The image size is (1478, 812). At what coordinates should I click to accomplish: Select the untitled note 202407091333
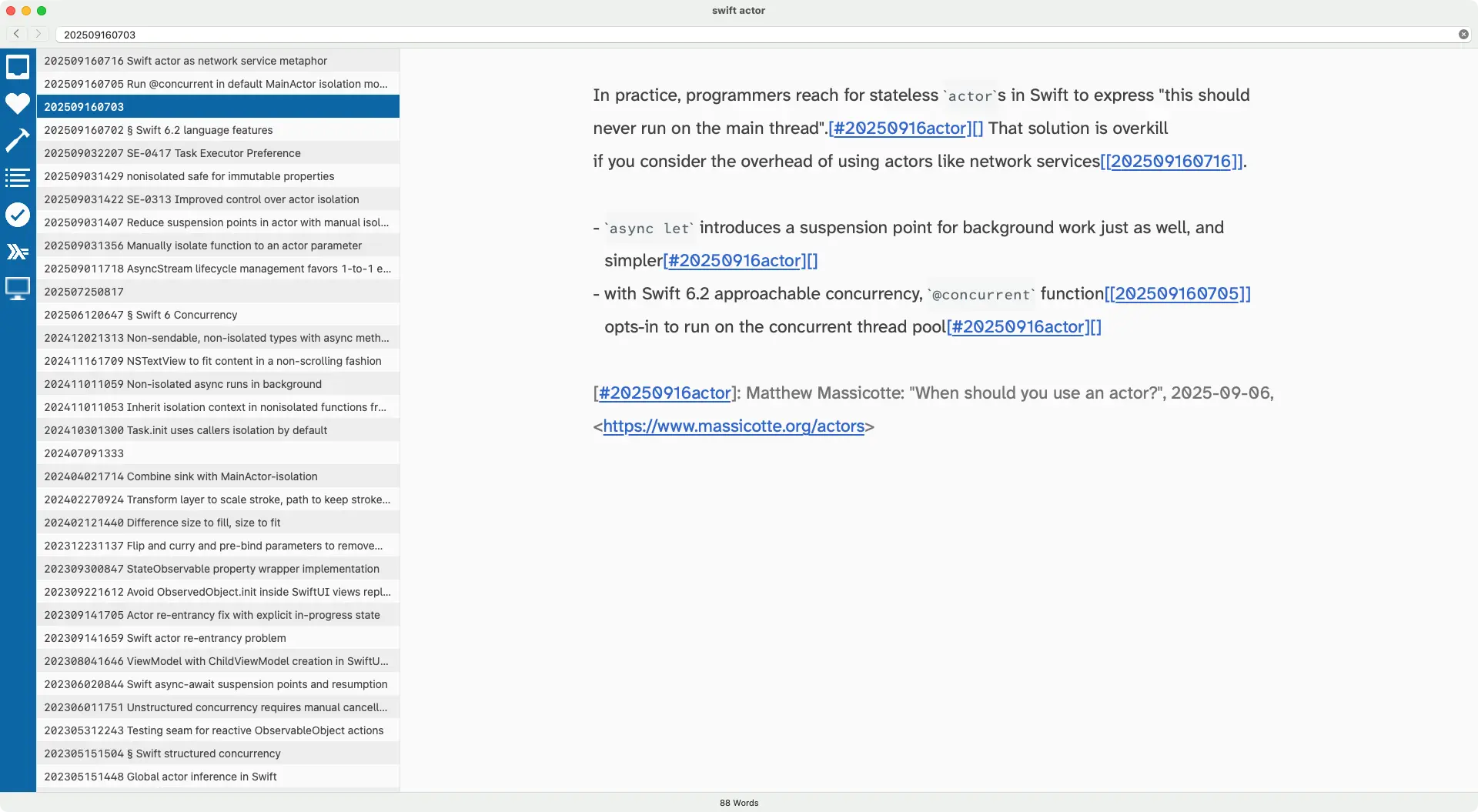[x=218, y=453]
